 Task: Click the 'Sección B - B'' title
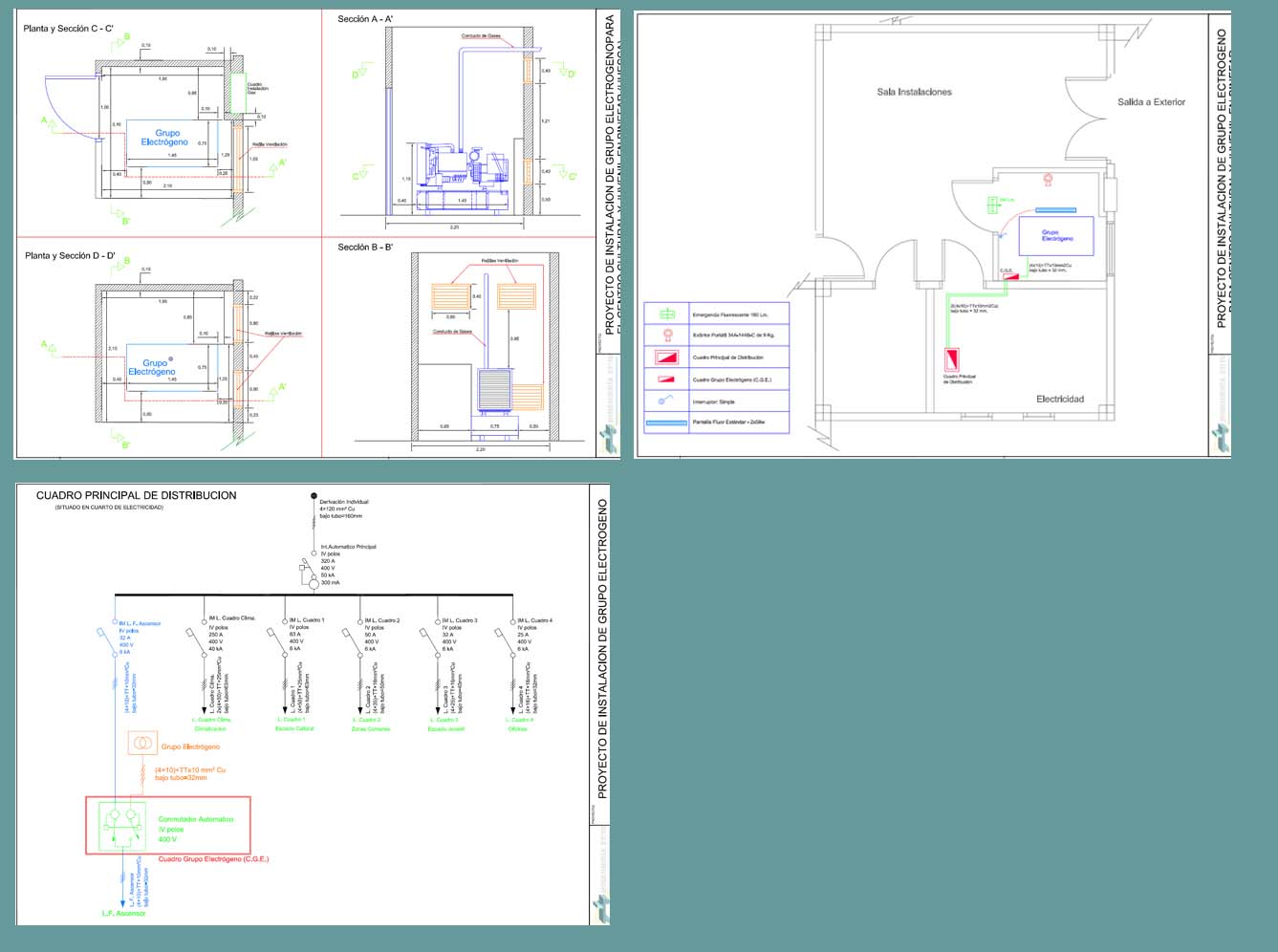click(365, 247)
